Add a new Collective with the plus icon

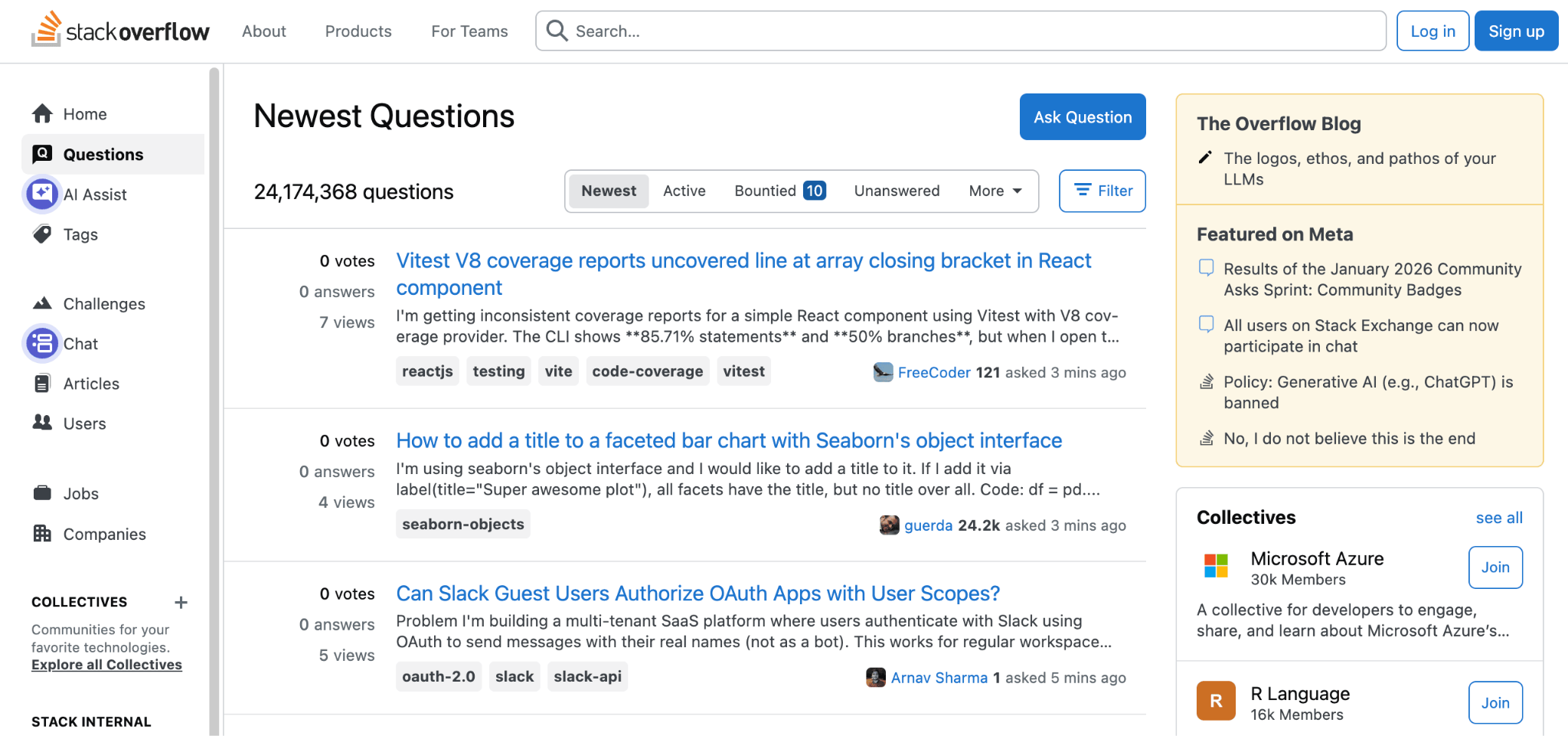click(181, 603)
